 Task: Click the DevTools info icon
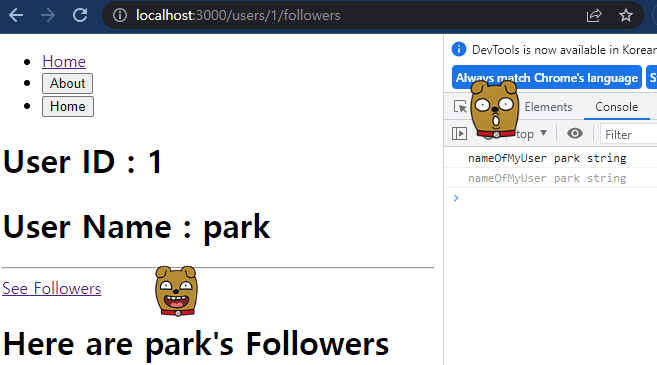point(459,49)
